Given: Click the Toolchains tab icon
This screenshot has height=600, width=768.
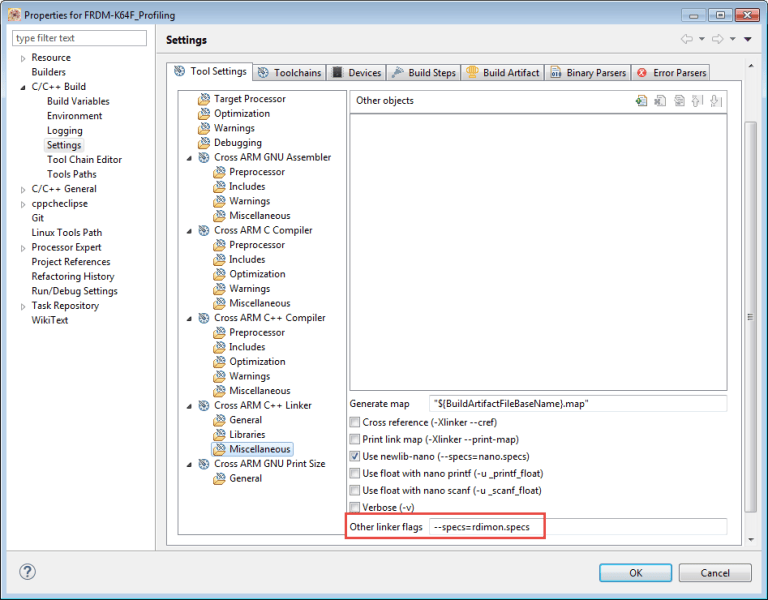Looking at the screenshot, I should click(264, 72).
